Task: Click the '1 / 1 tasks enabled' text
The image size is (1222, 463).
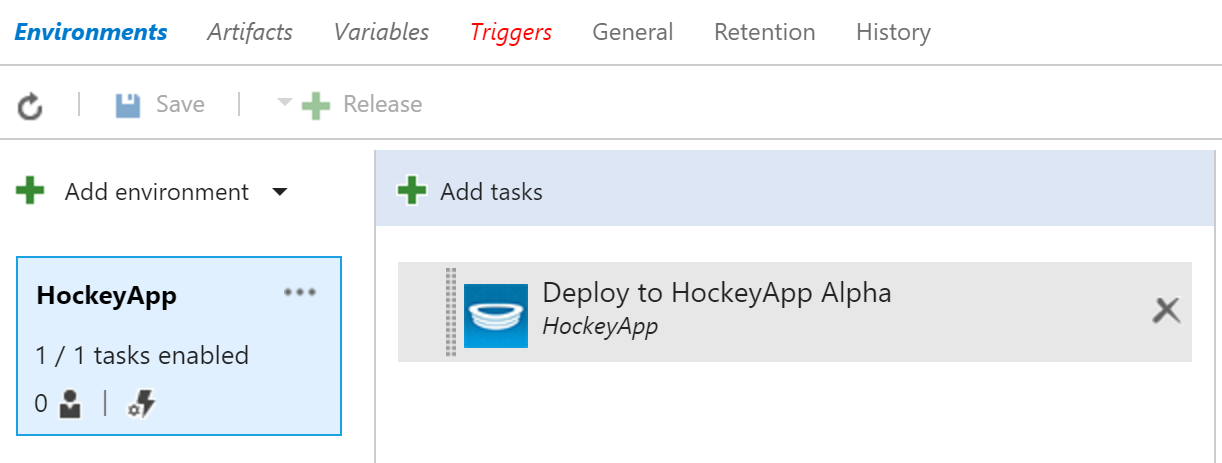Action: coord(142,355)
